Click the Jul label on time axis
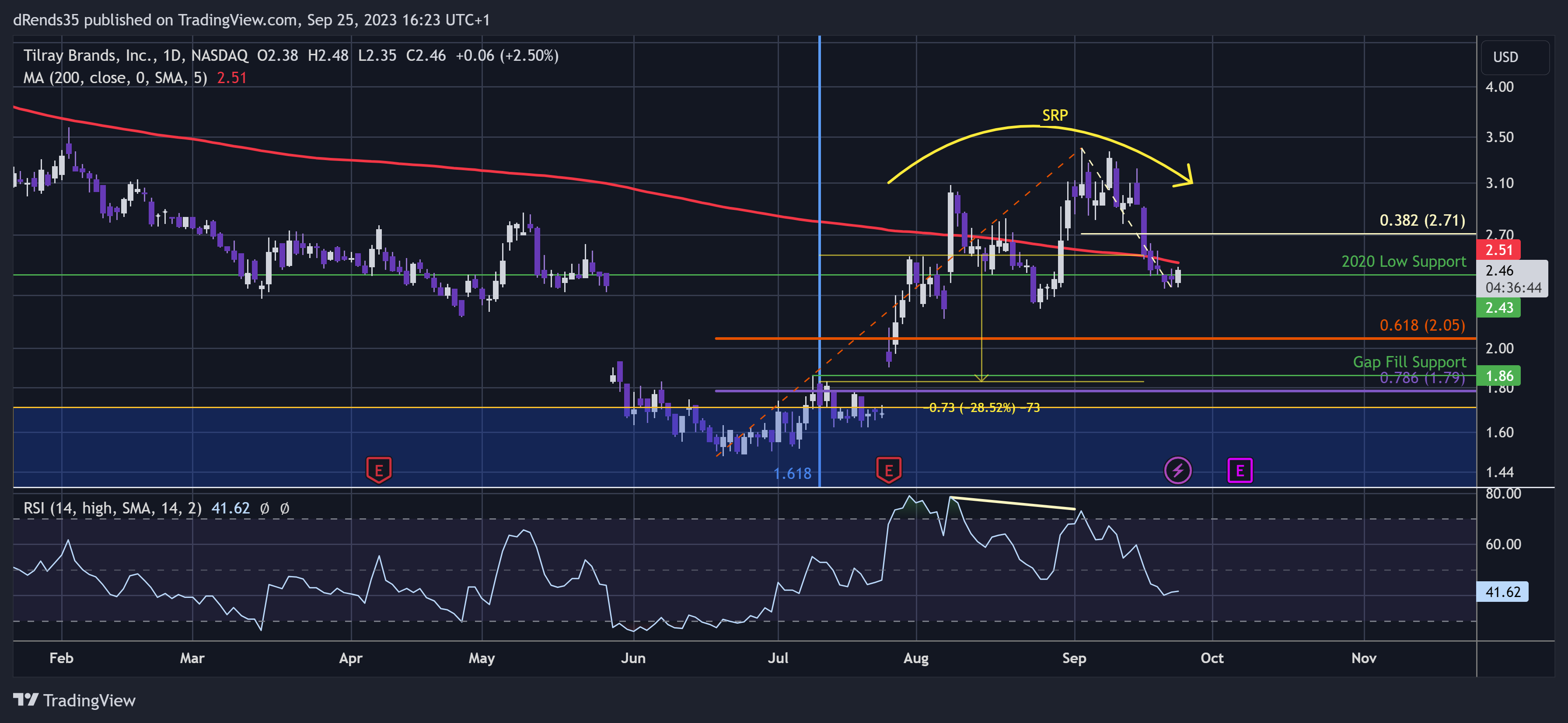 pos(778,658)
